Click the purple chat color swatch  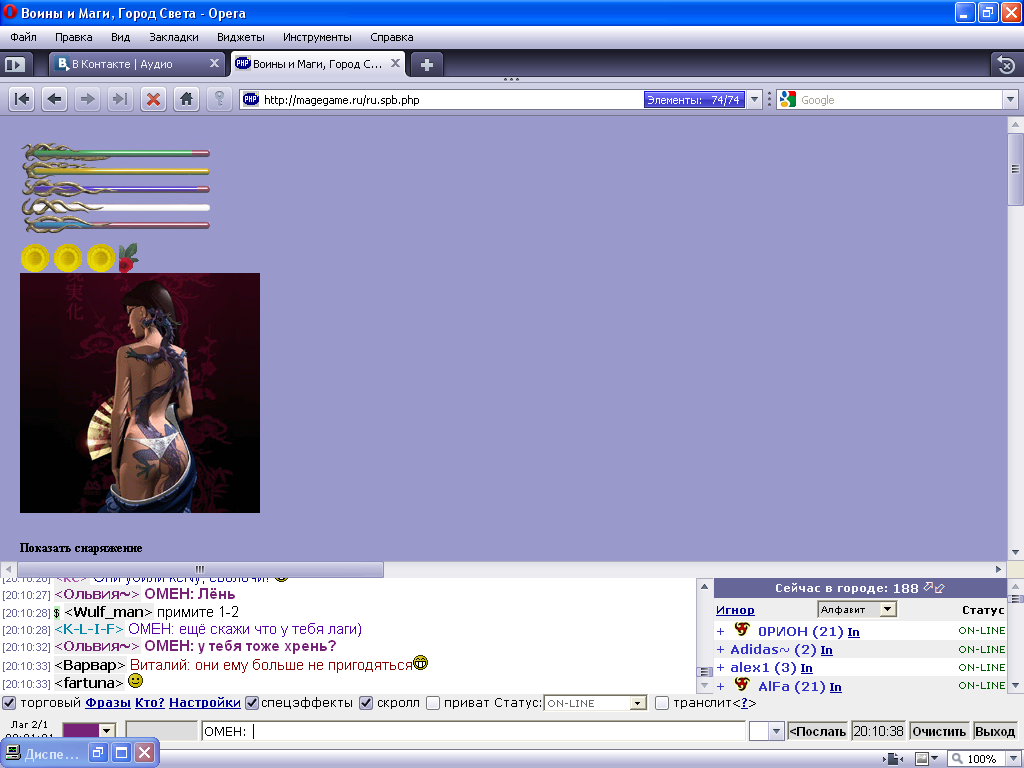tap(81, 731)
